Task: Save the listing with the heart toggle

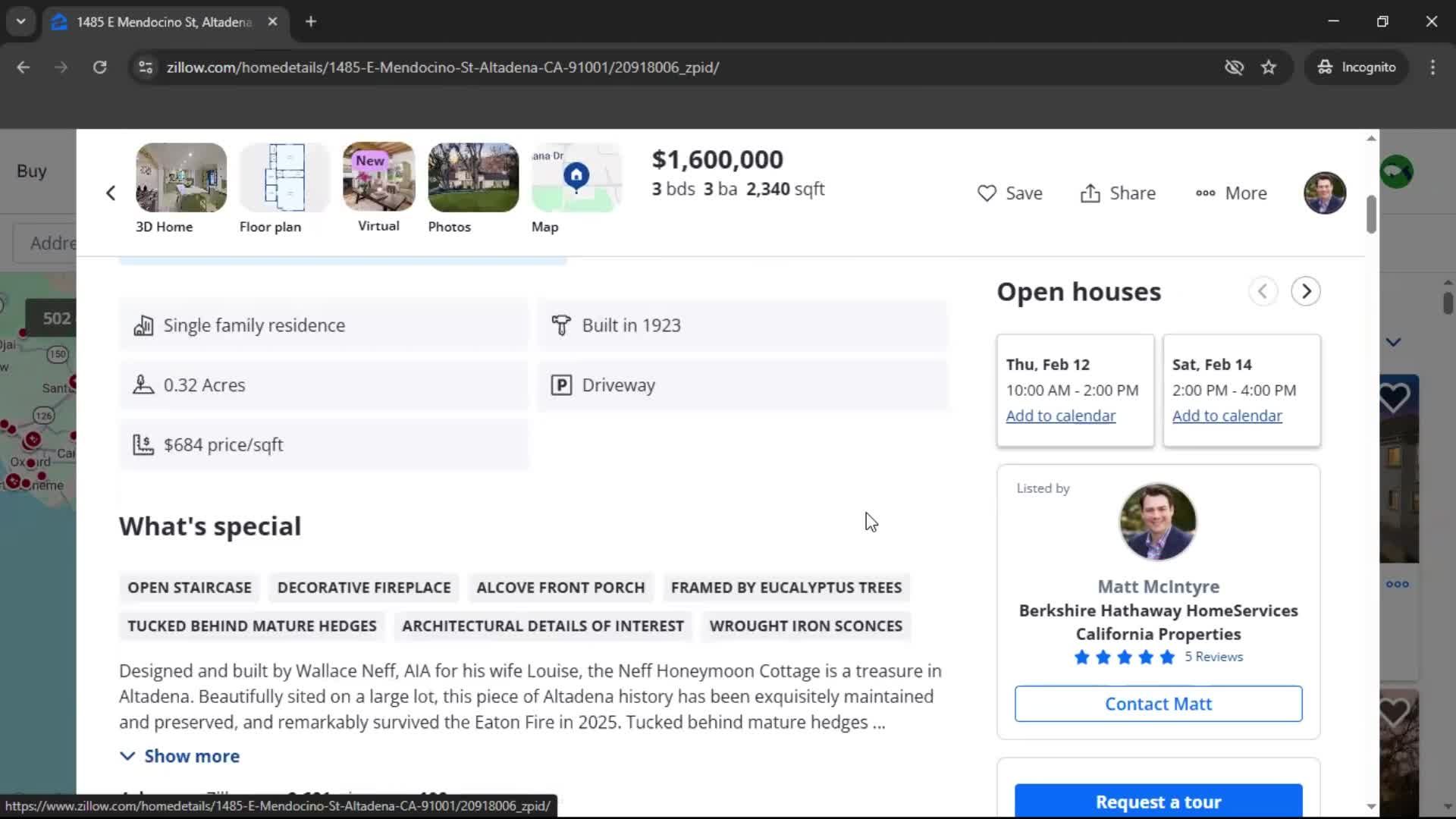Action: [x=1010, y=193]
